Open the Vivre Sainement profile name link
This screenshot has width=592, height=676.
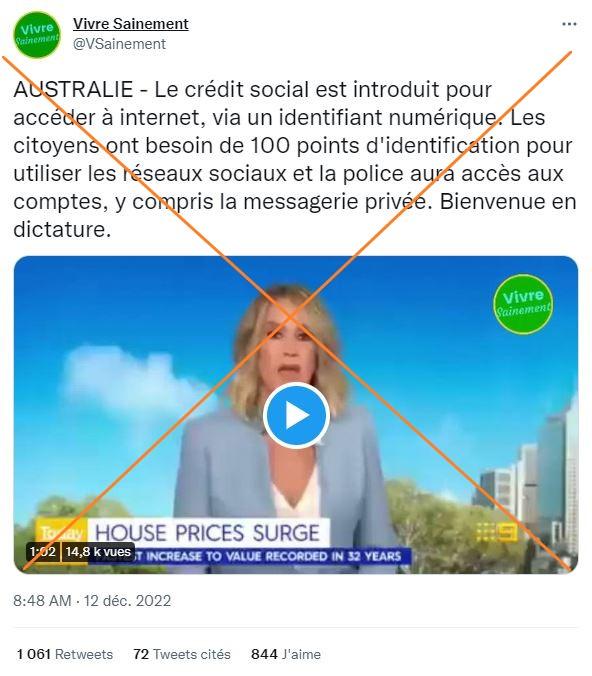click(131, 24)
